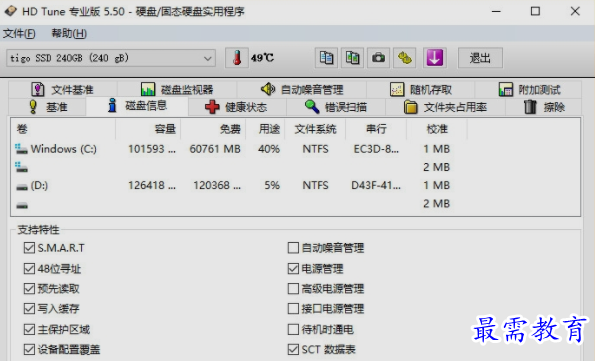Open the 文件(F) menu
Screen dimensions: 595x361
click(x=19, y=33)
